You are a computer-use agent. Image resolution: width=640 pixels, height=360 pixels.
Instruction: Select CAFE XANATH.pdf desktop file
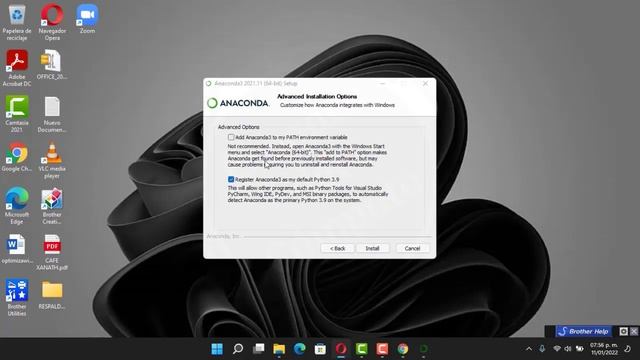pyautogui.click(x=52, y=252)
